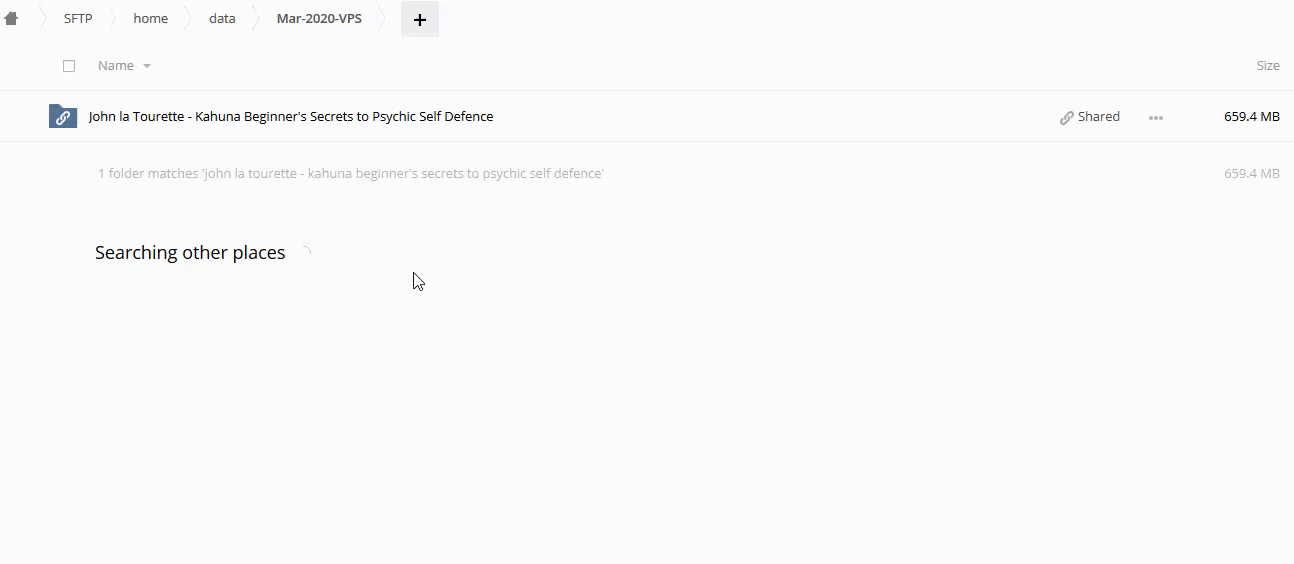Sort by the Size column header
Viewport: 1294px width, 564px height.
click(1267, 66)
